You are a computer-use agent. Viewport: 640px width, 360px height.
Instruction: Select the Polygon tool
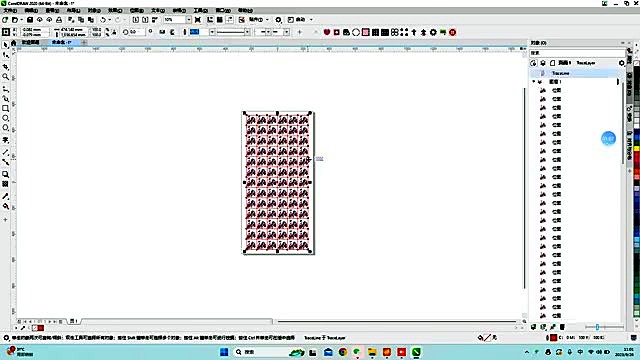5,128
